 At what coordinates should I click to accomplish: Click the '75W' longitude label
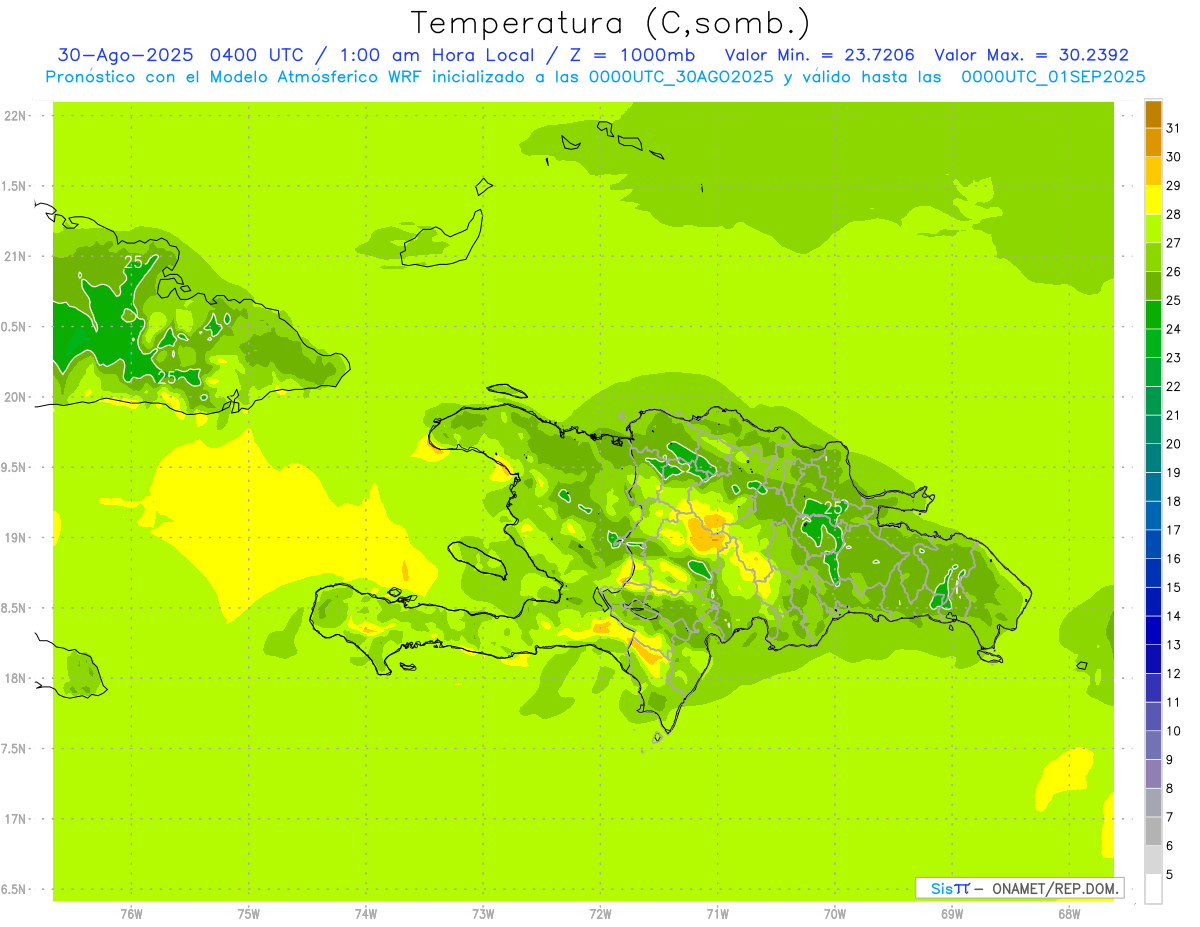pyautogui.click(x=249, y=914)
